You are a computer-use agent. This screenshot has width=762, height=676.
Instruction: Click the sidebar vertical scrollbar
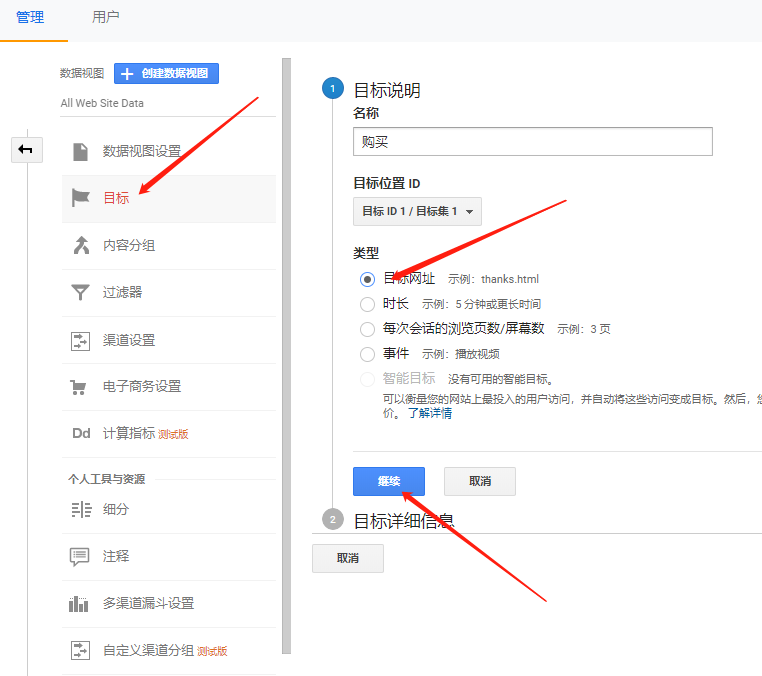pyautogui.click(x=286, y=356)
